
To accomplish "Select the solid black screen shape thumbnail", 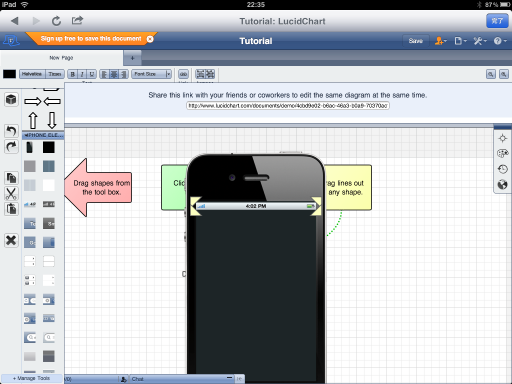I will pos(49,147).
